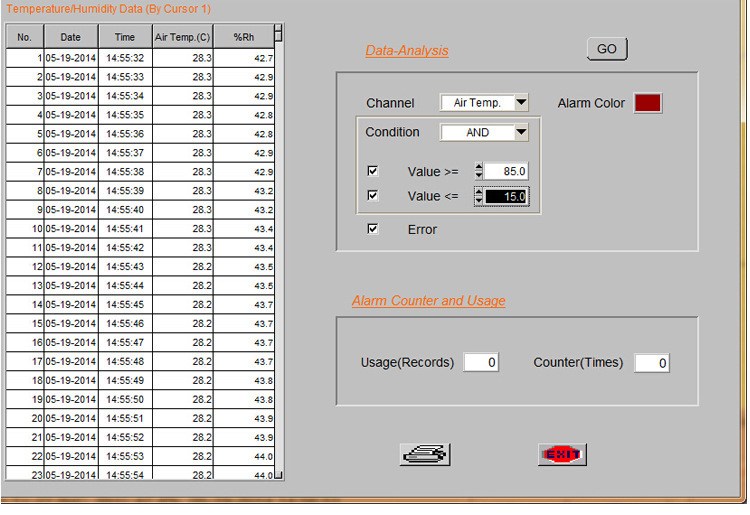Click the Counter(Times) field
The image size is (750, 515).
click(651, 363)
